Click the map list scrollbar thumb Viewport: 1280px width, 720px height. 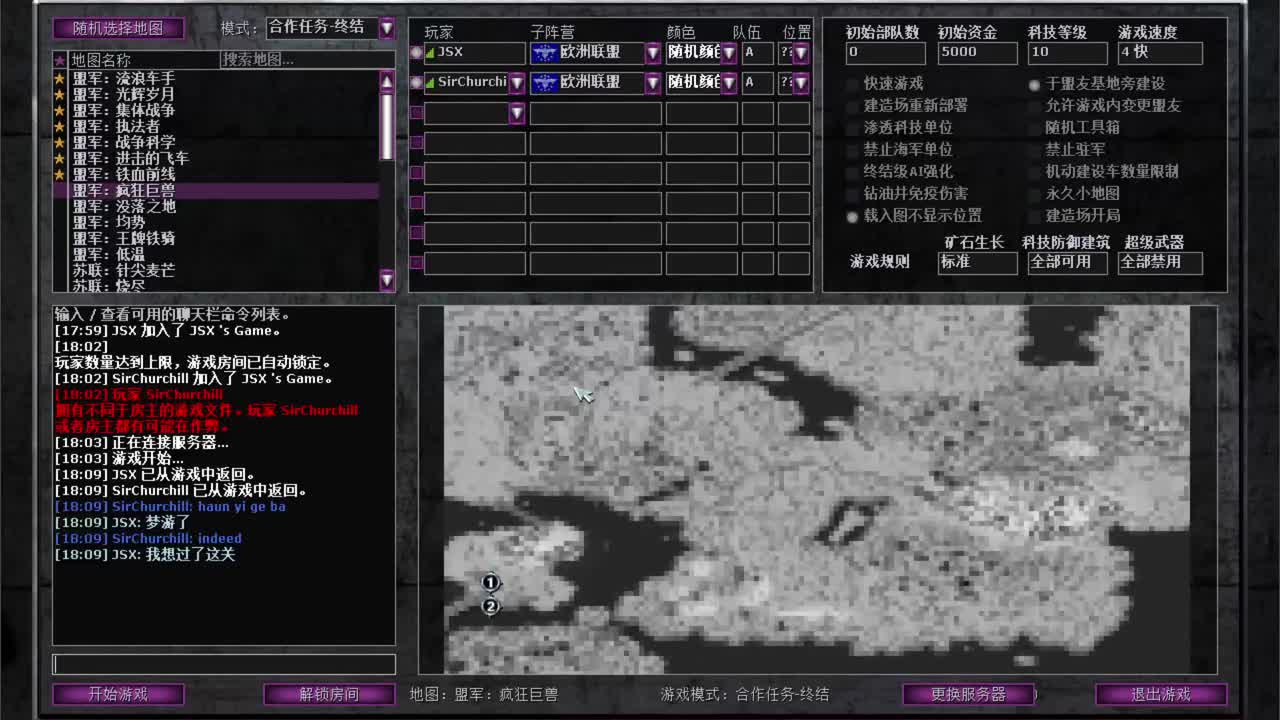[x=387, y=126]
